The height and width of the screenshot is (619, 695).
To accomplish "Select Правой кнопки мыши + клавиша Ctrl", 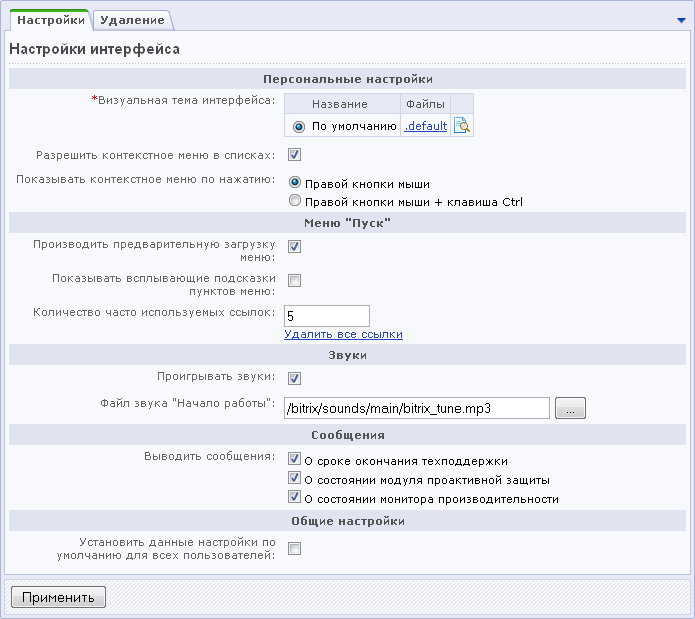I will (x=294, y=201).
